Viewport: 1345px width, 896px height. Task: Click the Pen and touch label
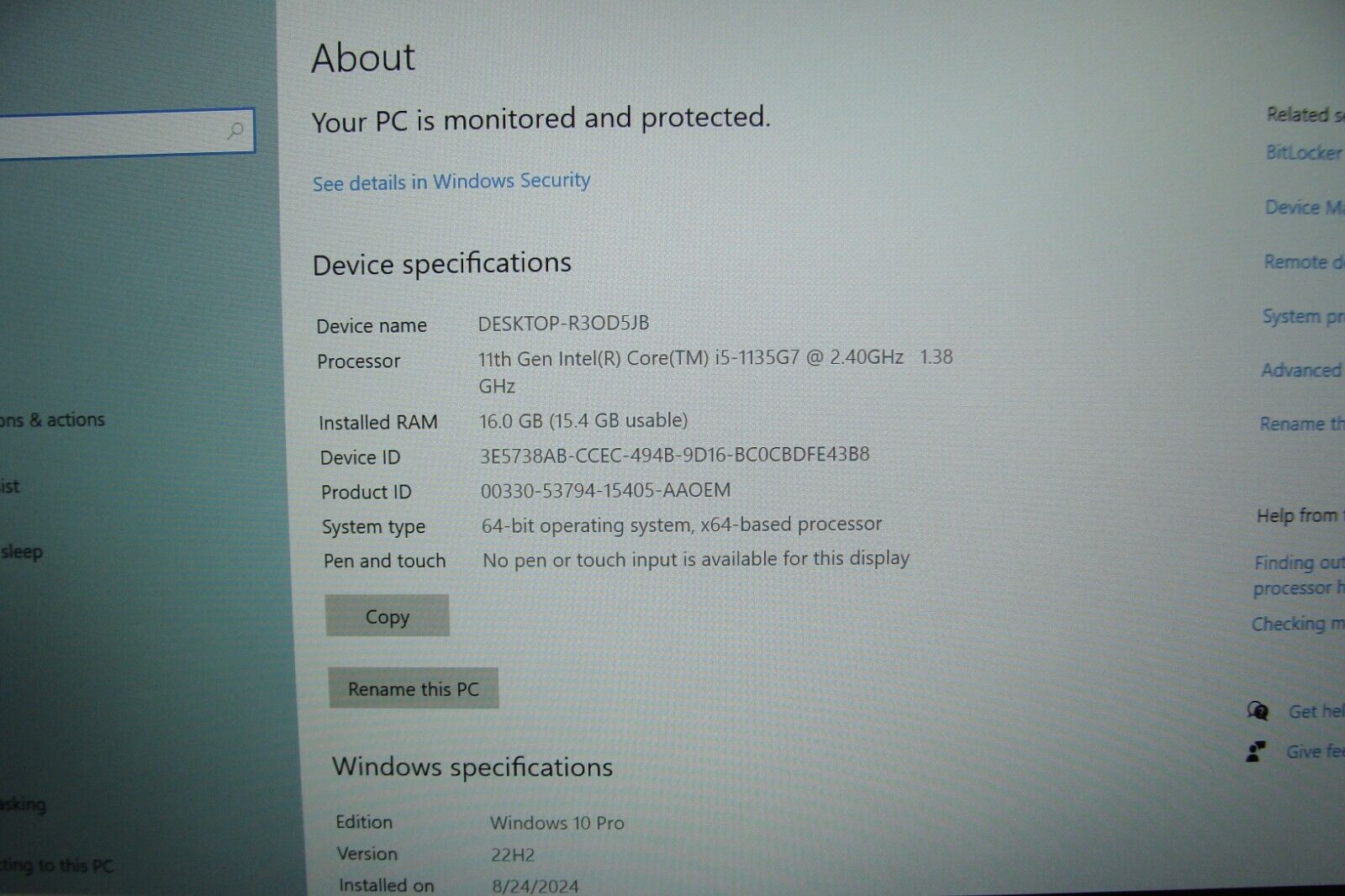tap(385, 561)
